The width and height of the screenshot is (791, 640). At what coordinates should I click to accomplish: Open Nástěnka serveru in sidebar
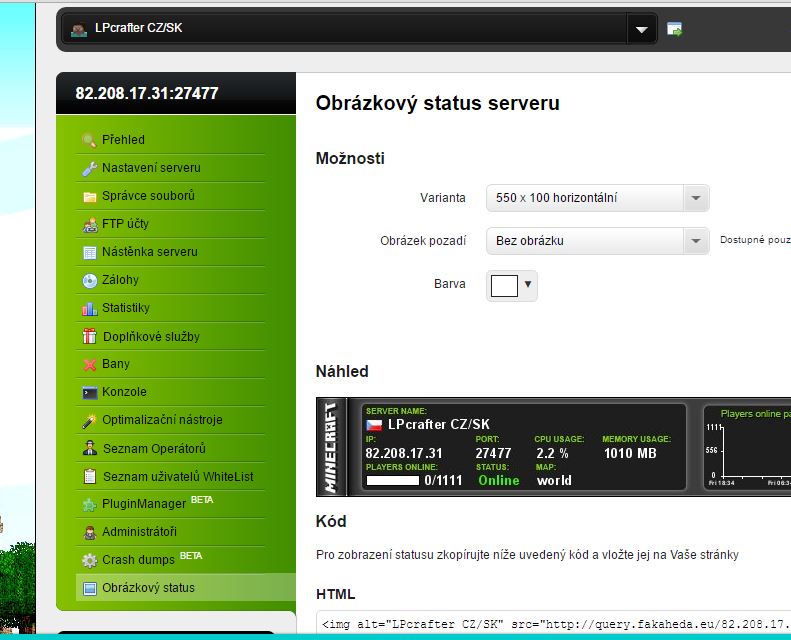149,252
